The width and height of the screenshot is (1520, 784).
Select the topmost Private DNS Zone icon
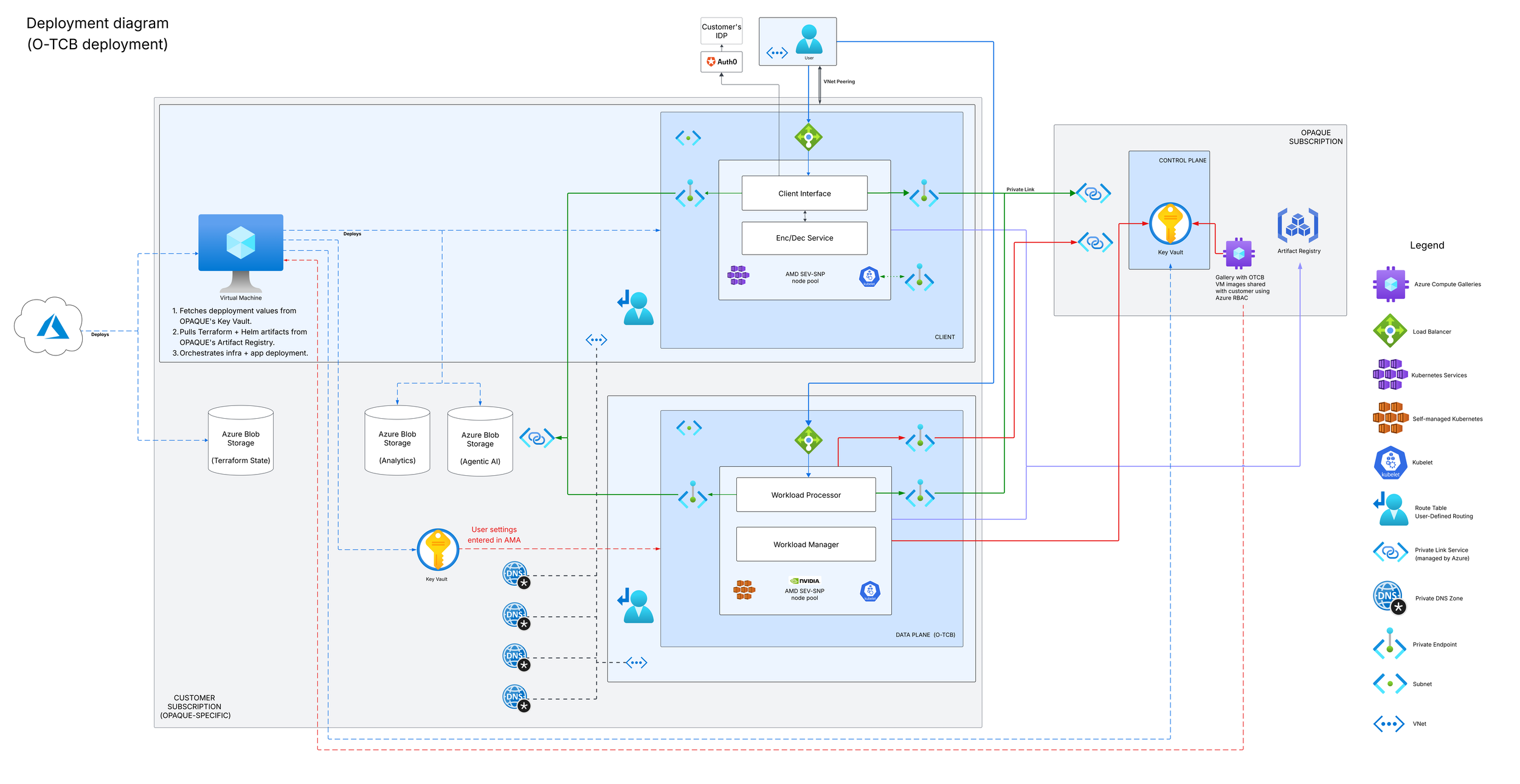click(x=516, y=575)
